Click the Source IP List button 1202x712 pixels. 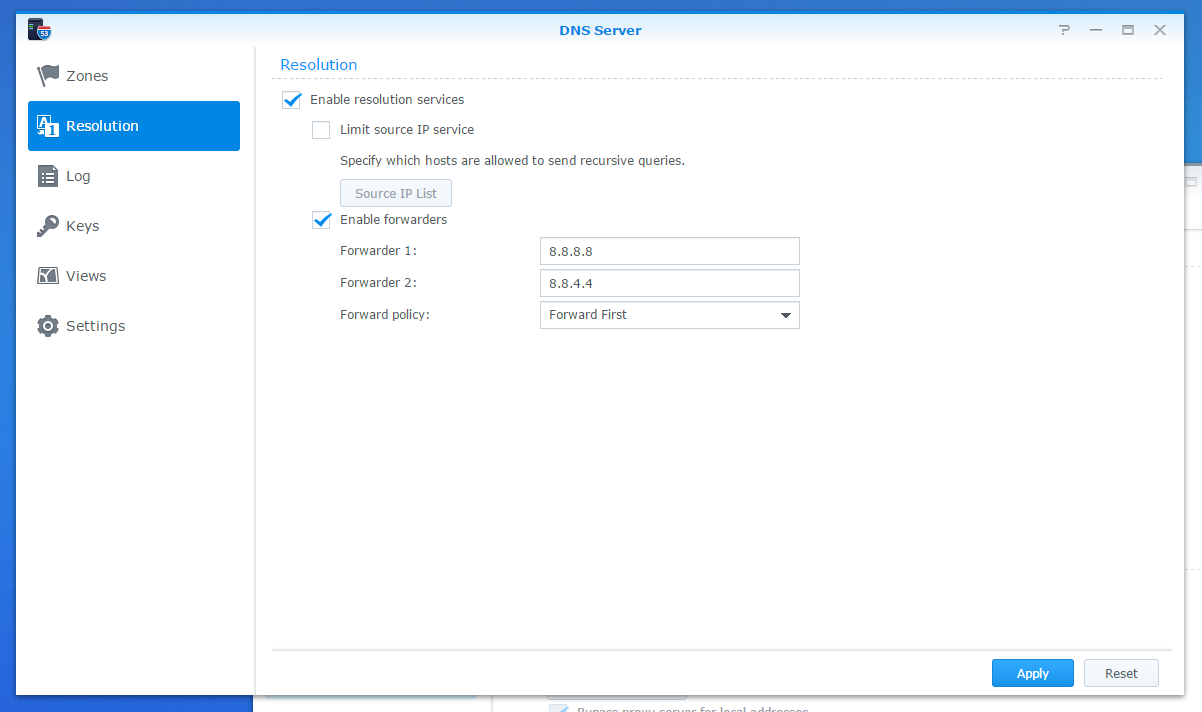396,193
